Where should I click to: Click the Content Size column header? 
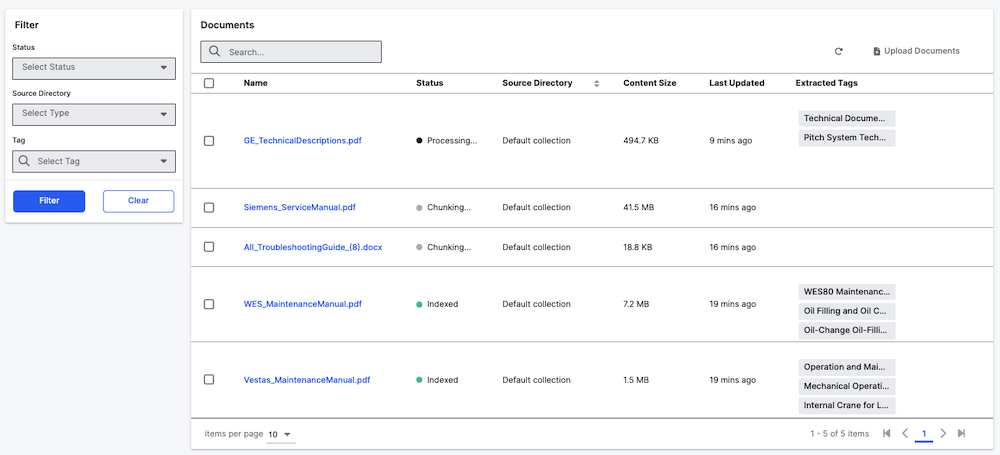tap(650, 83)
